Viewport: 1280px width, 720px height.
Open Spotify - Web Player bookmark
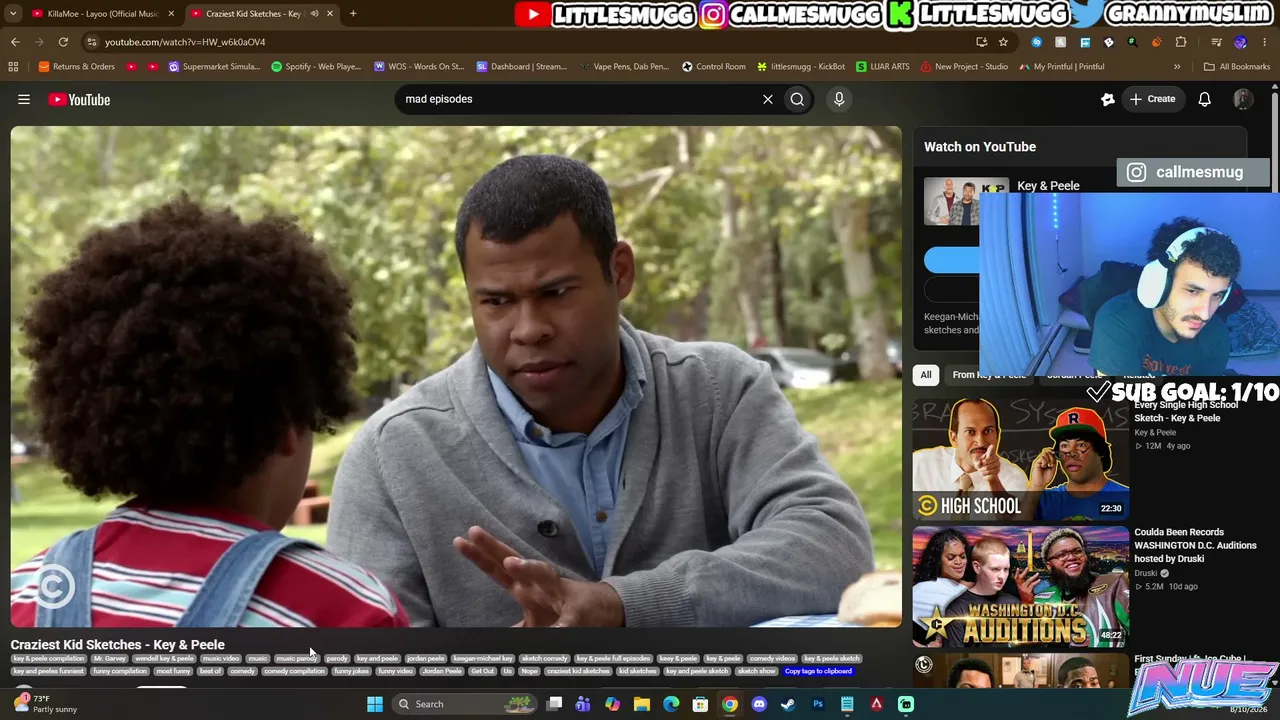317,67
